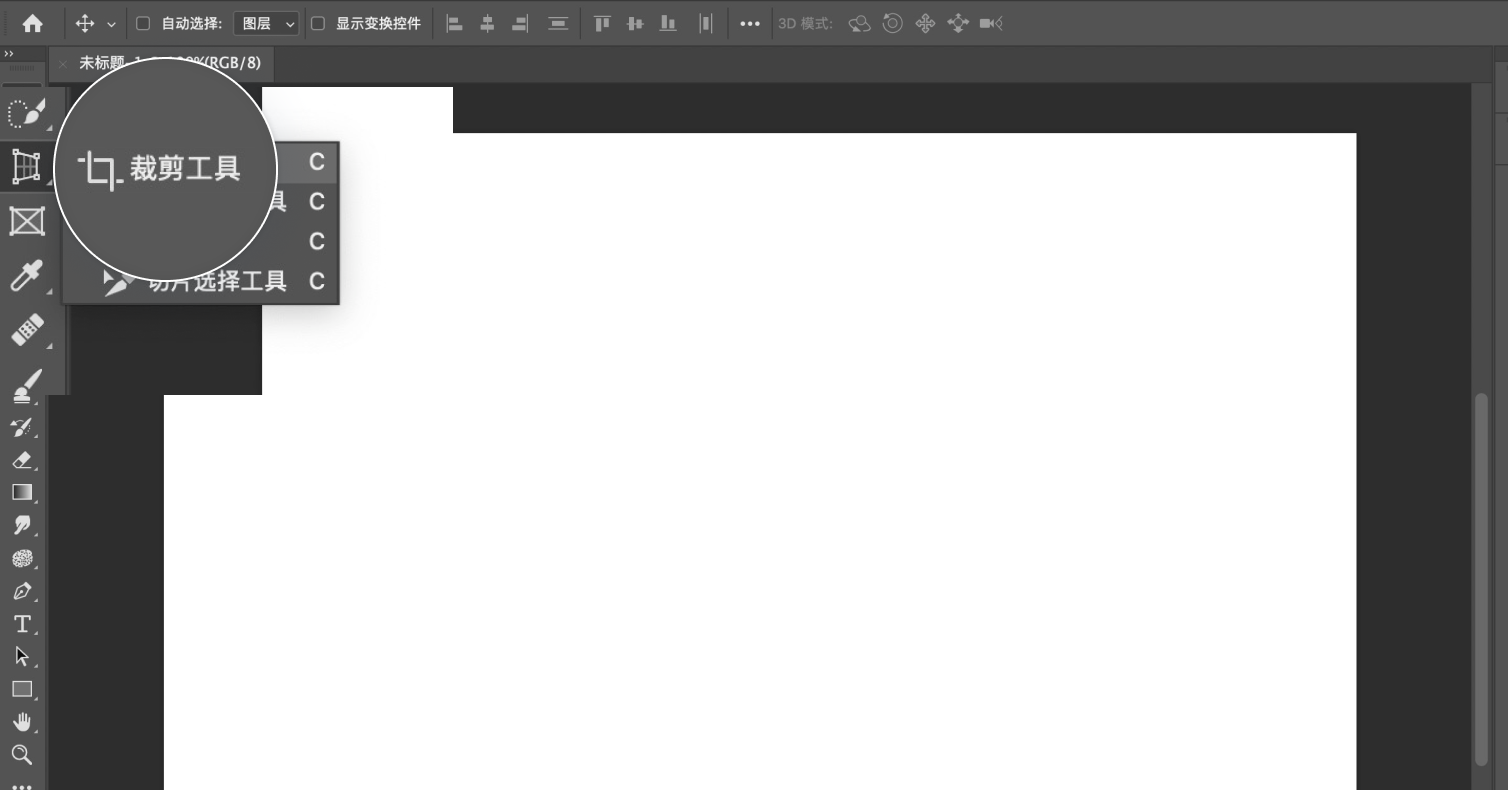The width and height of the screenshot is (1508, 790).
Task: Select the Rectangle shape tool
Action: (22, 689)
